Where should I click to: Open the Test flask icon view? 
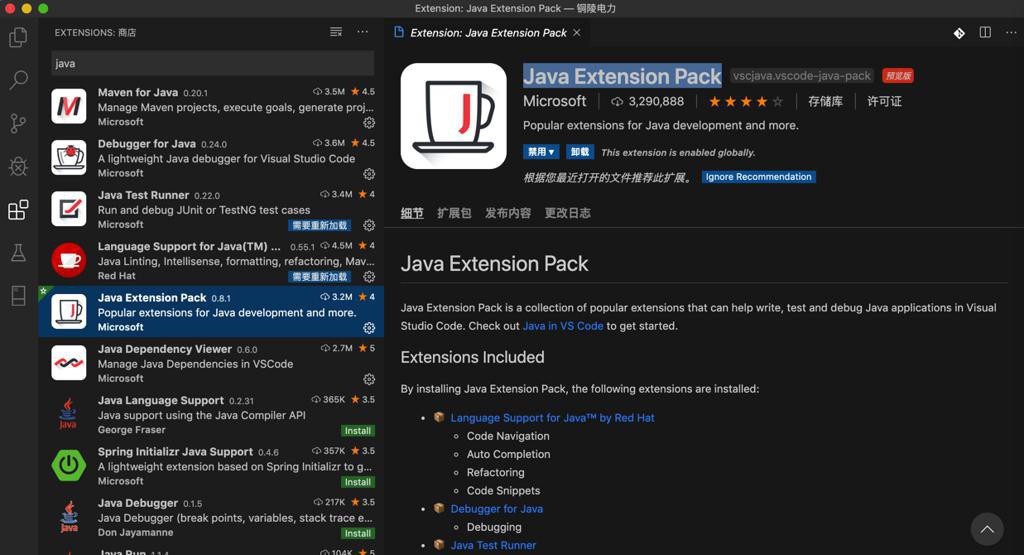coord(18,253)
